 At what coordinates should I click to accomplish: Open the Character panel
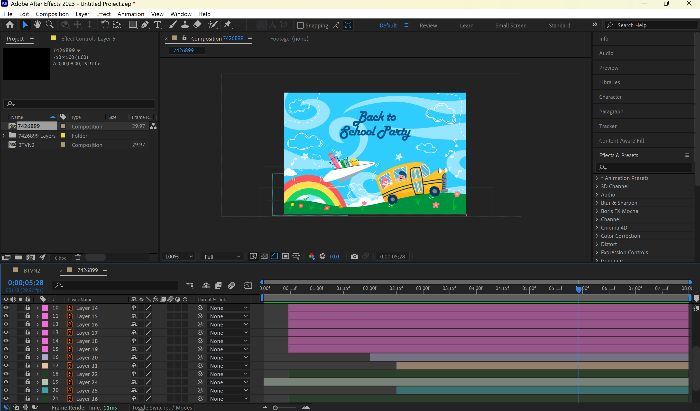point(610,97)
